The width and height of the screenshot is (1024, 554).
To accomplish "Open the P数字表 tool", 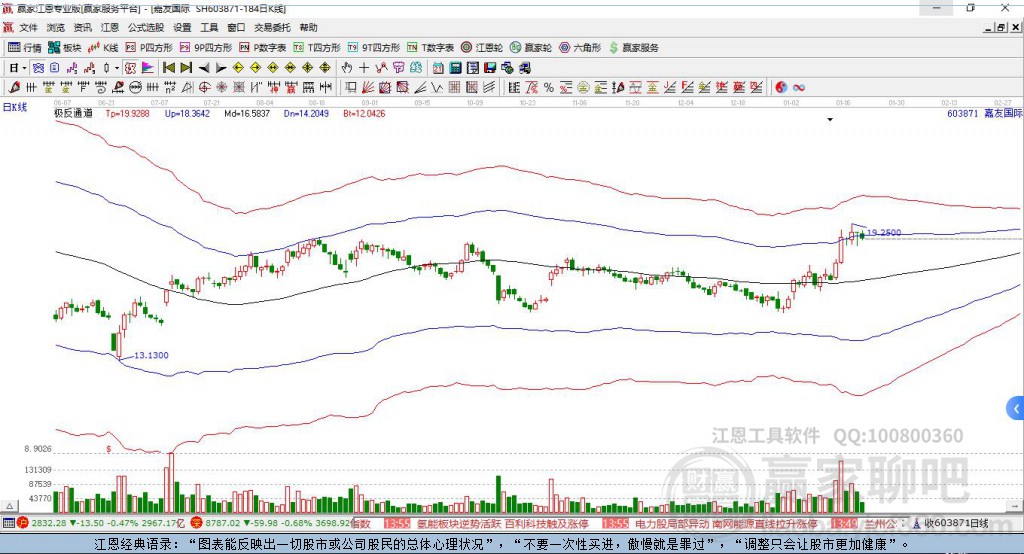I will point(263,48).
